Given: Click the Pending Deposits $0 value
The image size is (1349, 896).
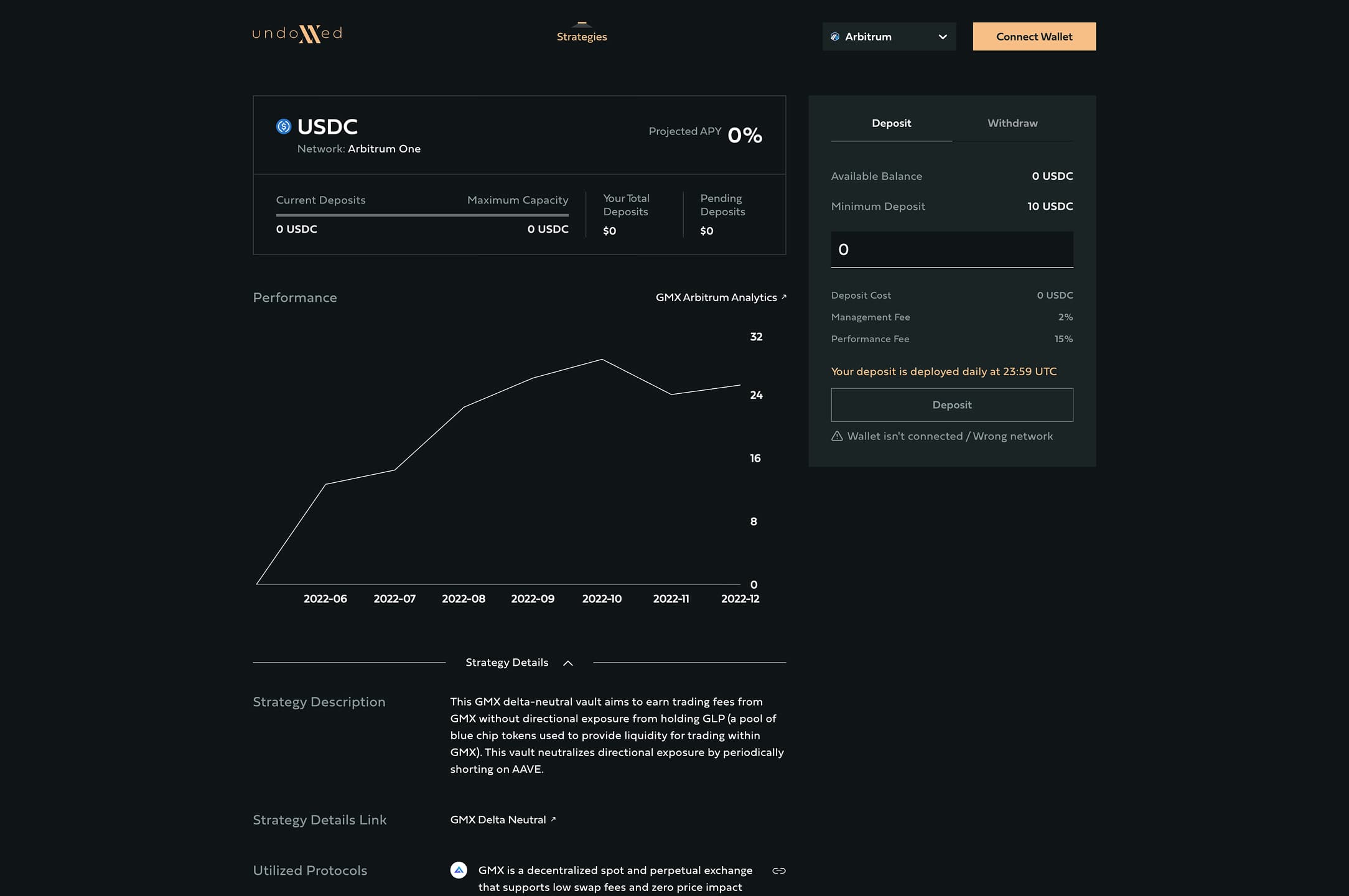Looking at the screenshot, I should click(x=707, y=231).
